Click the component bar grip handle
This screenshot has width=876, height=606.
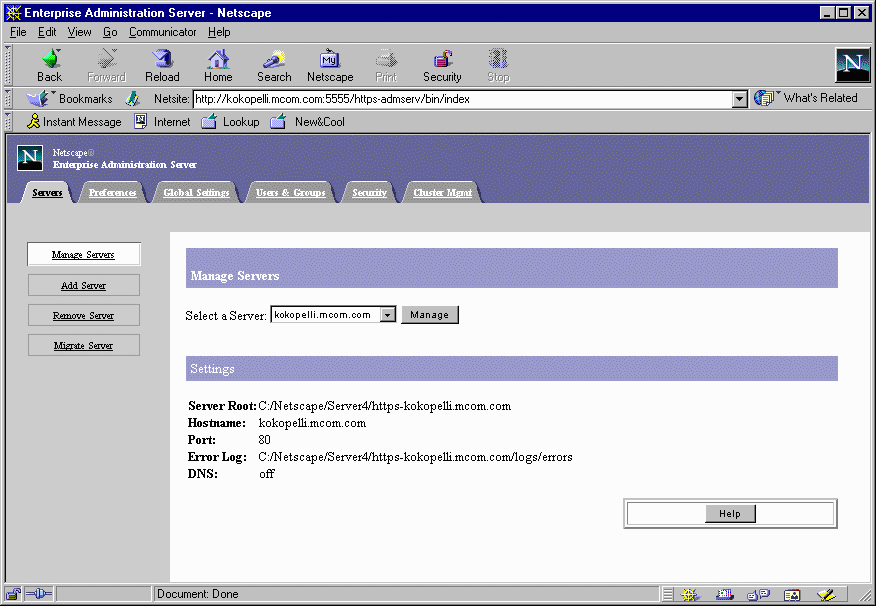(668, 594)
